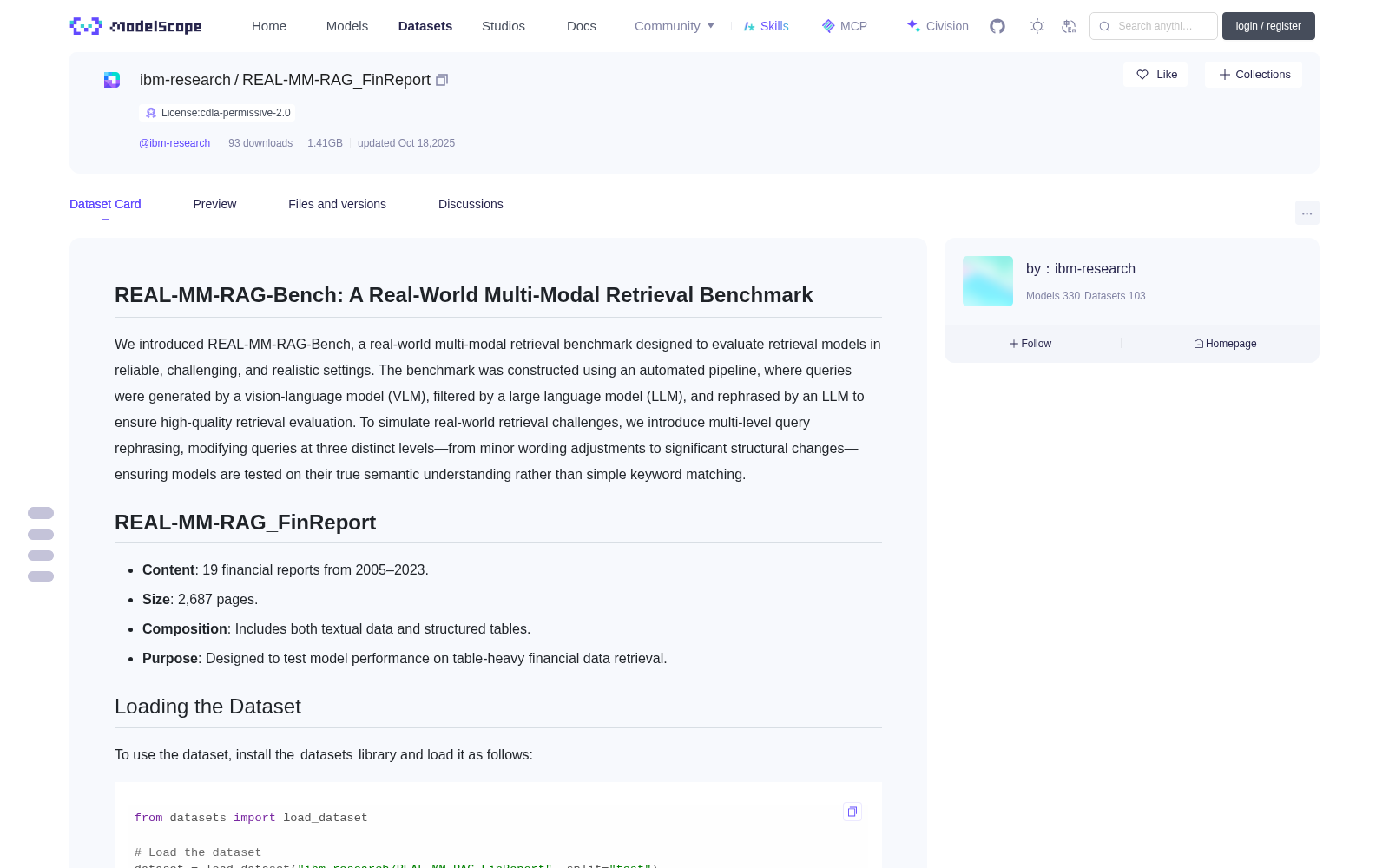Follow the ibm-research organization
Screen dimensions: 1389x868
1030,344
